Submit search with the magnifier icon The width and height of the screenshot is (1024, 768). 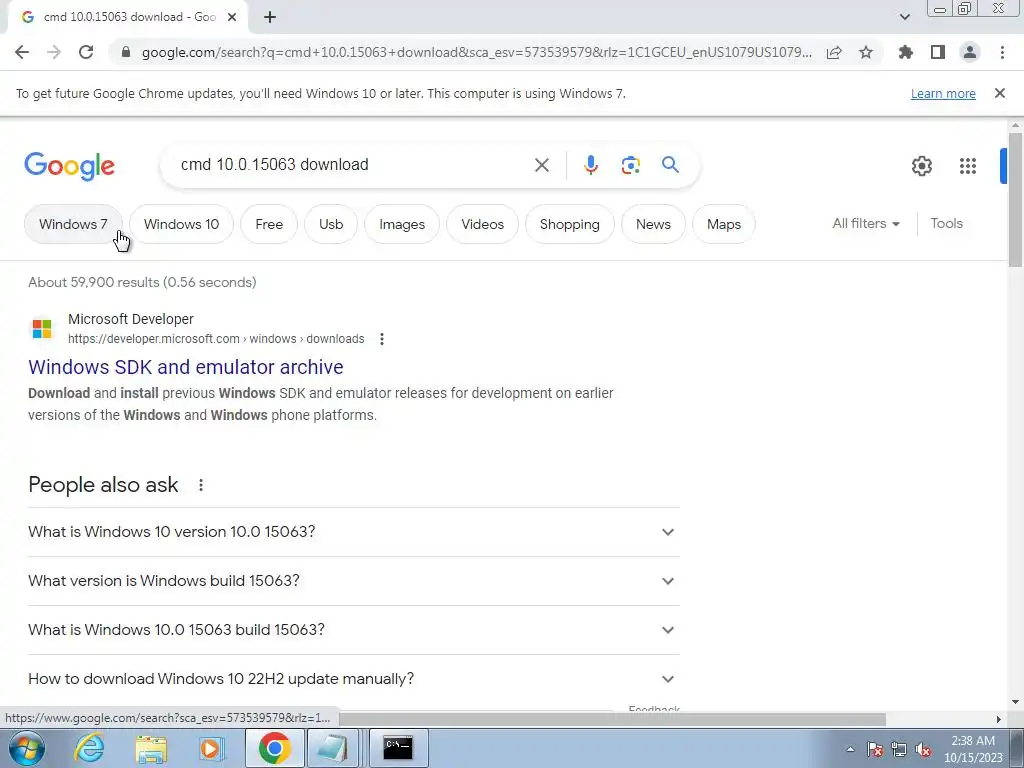point(670,165)
